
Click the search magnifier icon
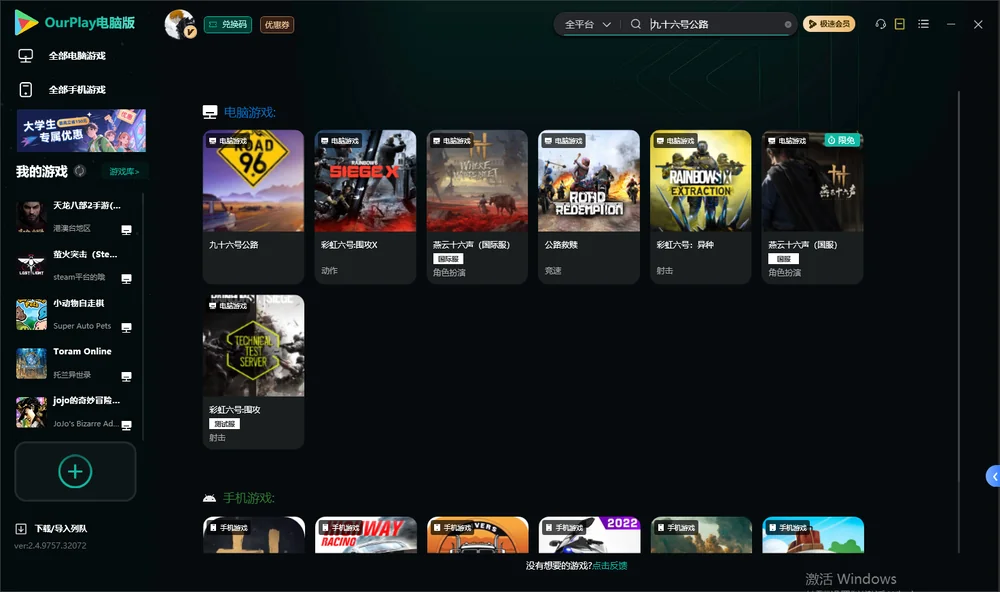click(x=636, y=24)
